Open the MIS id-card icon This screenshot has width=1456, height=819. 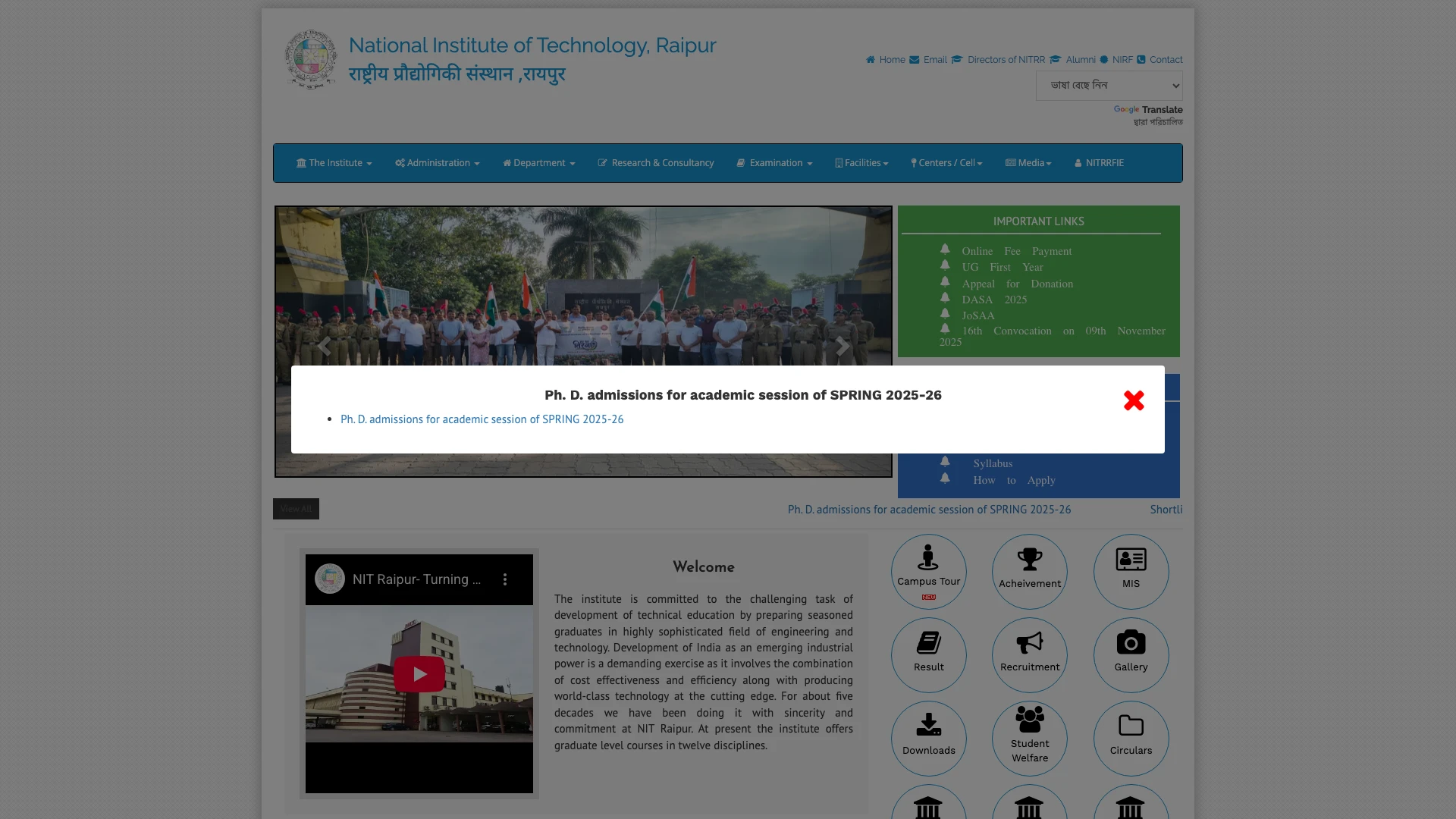[1131, 572]
